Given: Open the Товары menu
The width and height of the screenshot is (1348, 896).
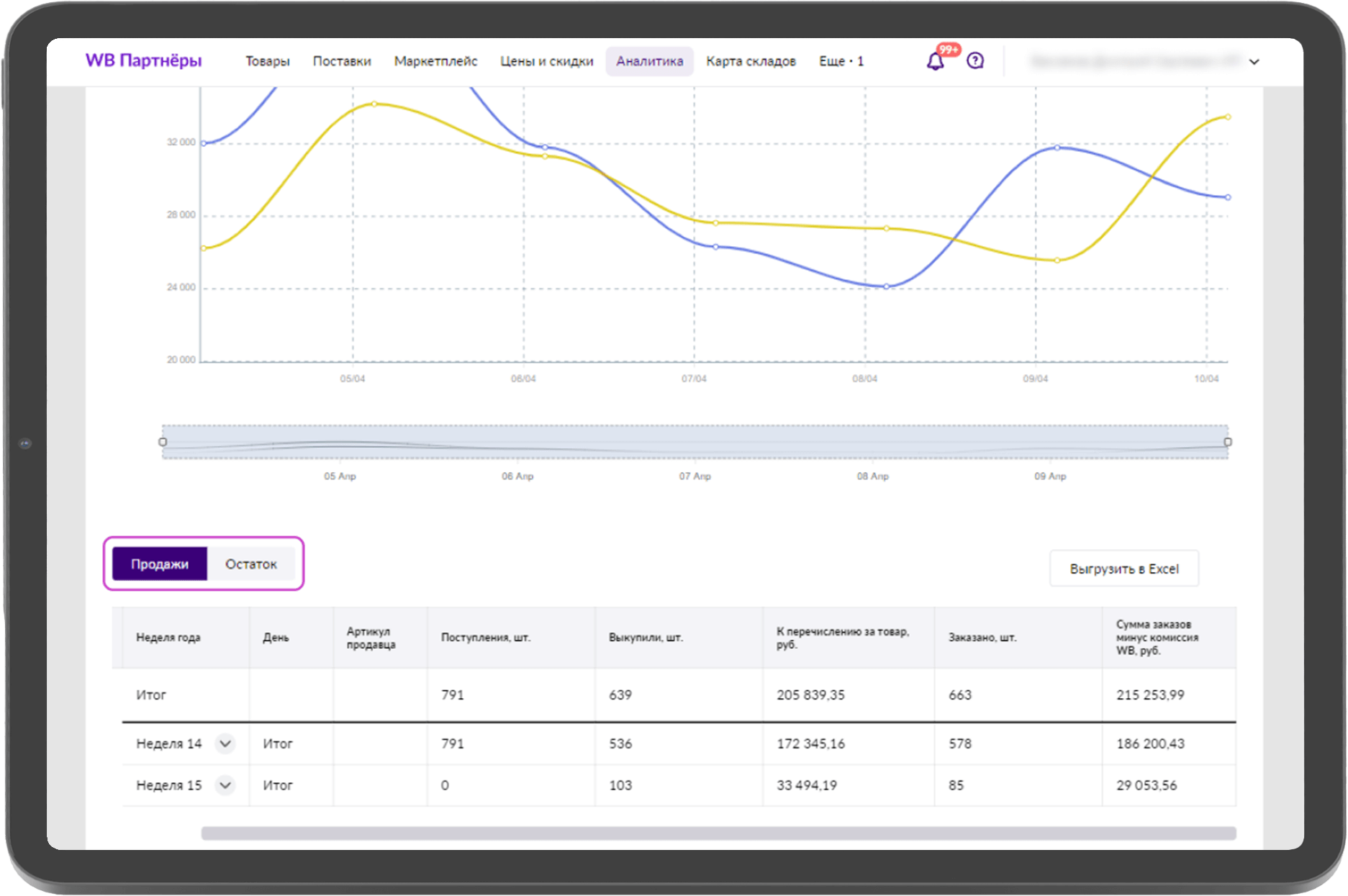Looking at the screenshot, I should pyautogui.click(x=267, y=61).
